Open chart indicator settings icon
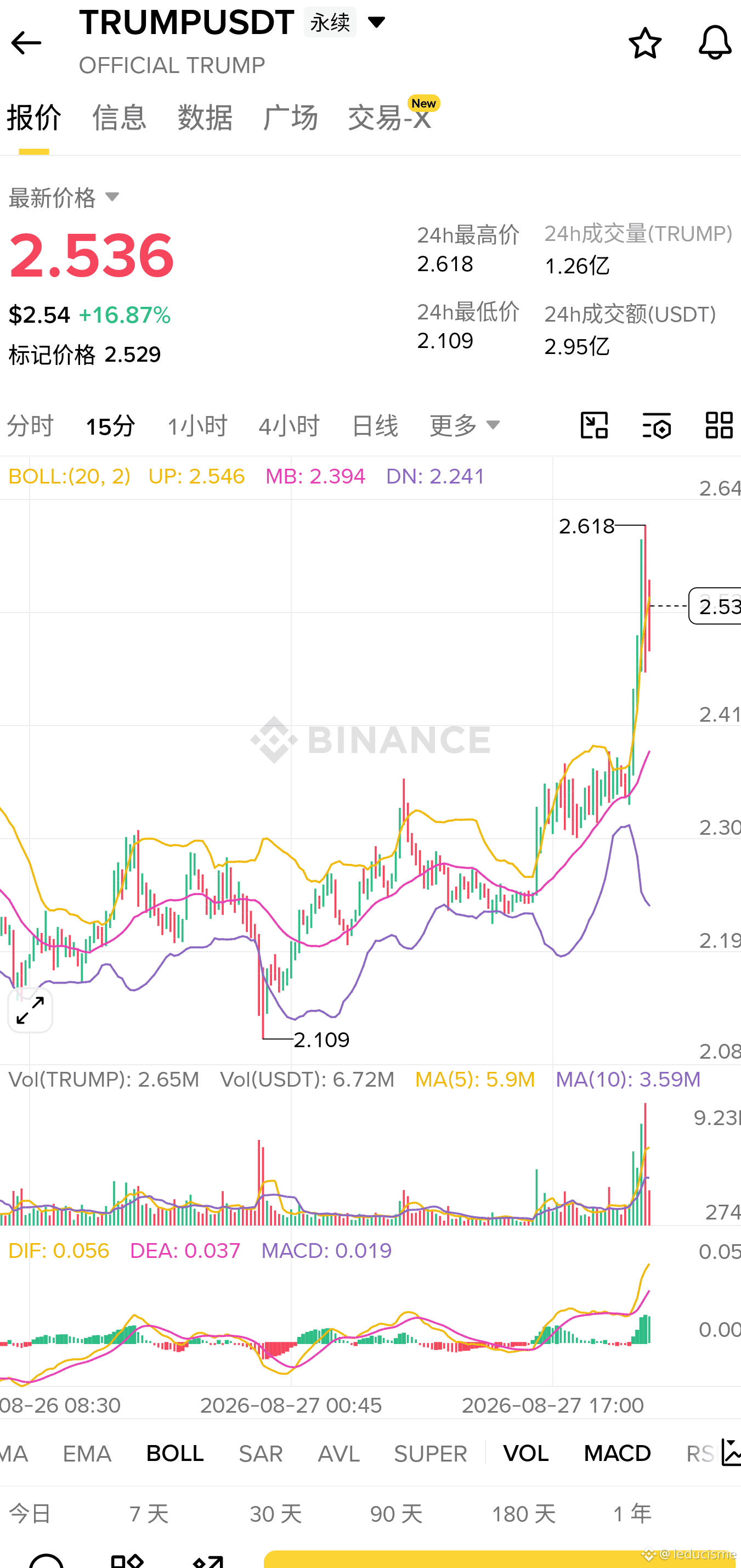The image size is (741, 1568). tap(657, 425)
